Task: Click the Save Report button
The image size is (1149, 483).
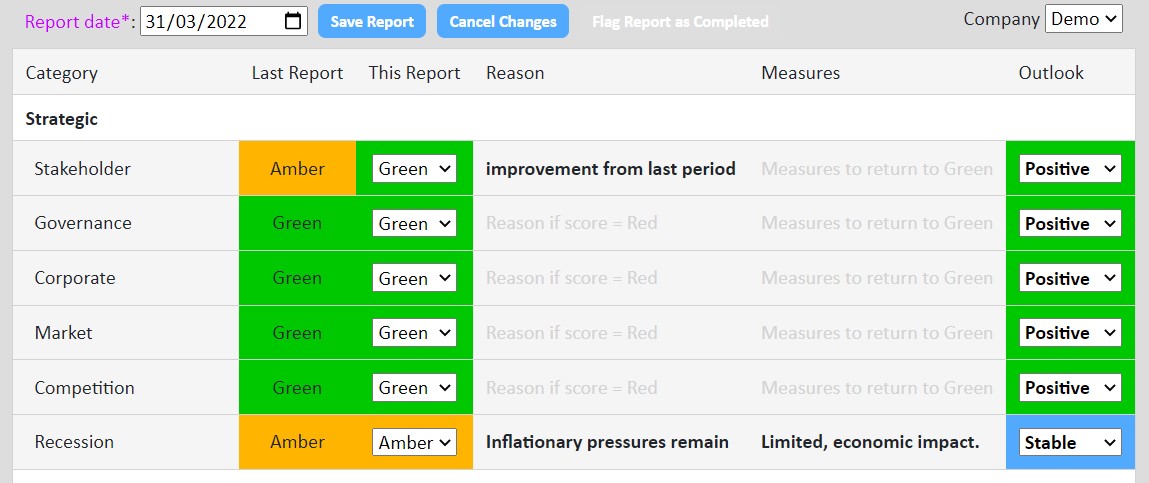Action: click(372, 21)
